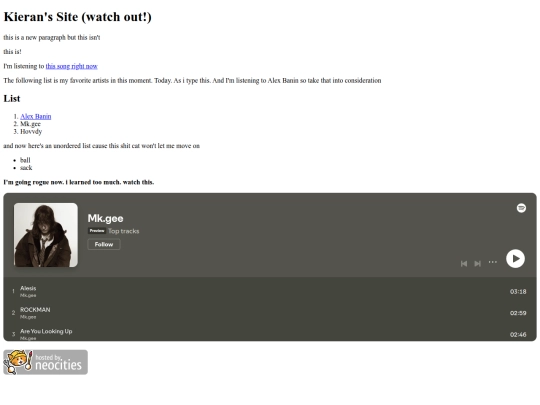540x405 pixels.
Task: Click the 'sack' bullet item
Action: (x=26, y=168)
